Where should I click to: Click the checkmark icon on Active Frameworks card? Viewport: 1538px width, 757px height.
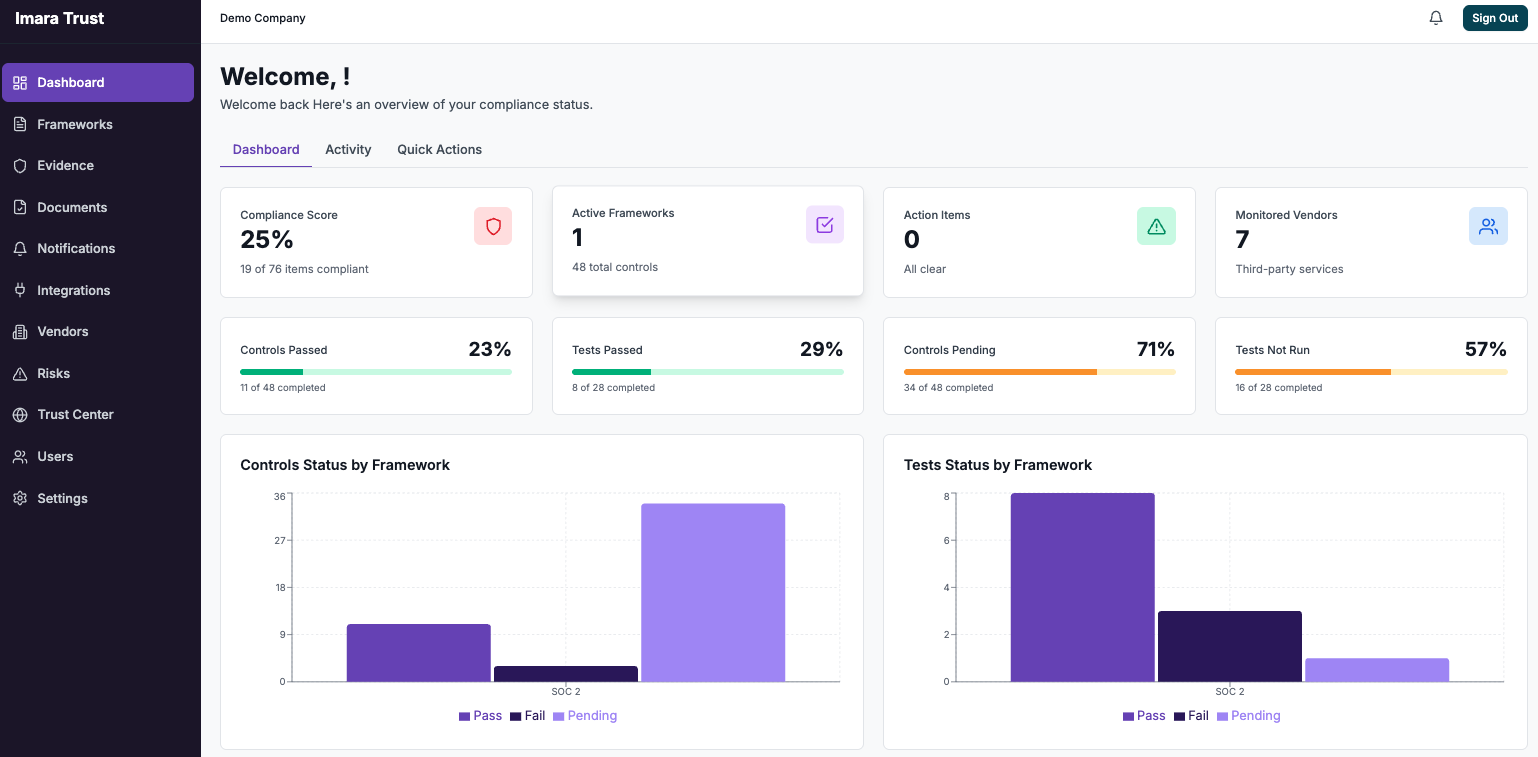824,224
